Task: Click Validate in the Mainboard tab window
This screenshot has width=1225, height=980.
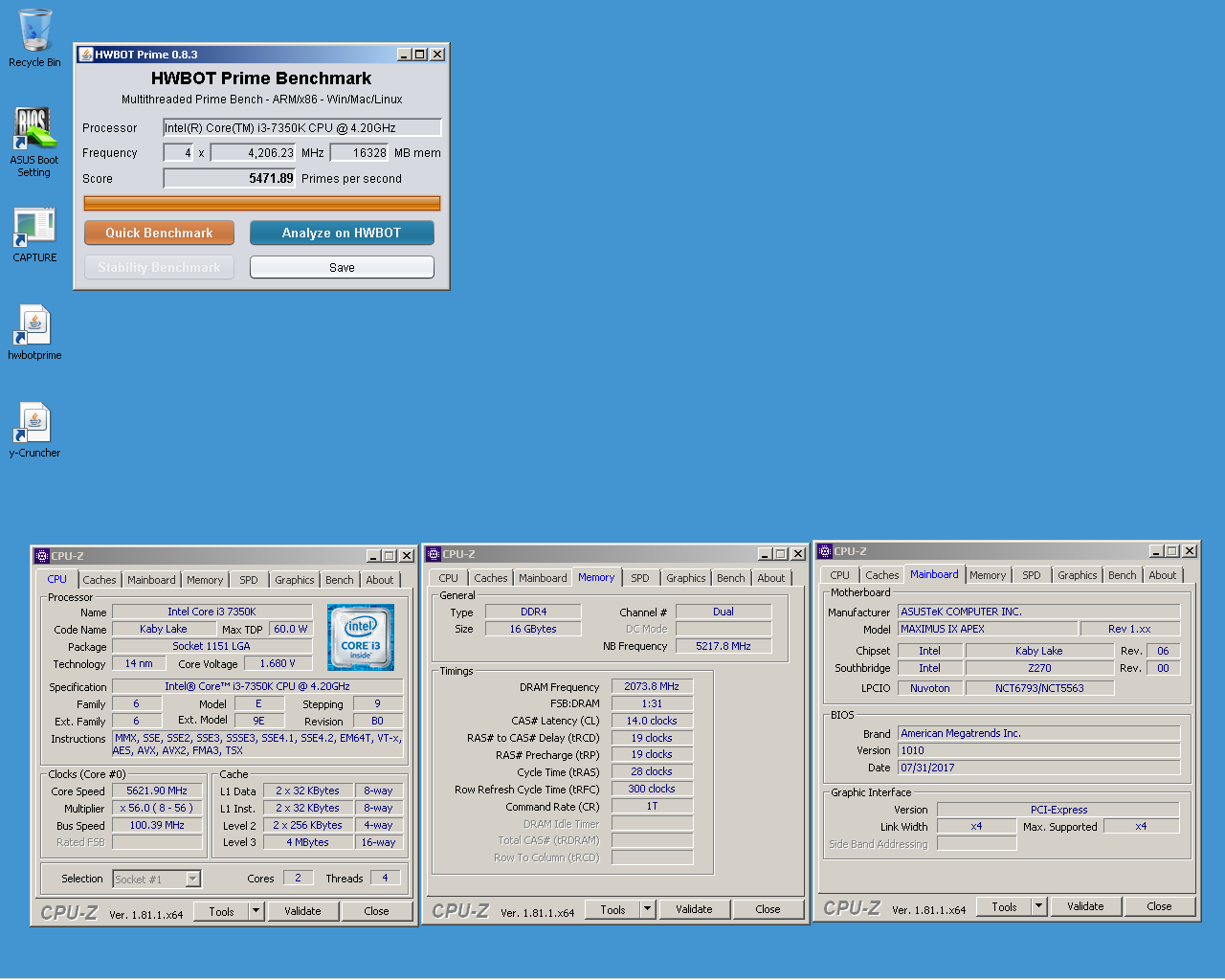Action: coord(1085,906)
